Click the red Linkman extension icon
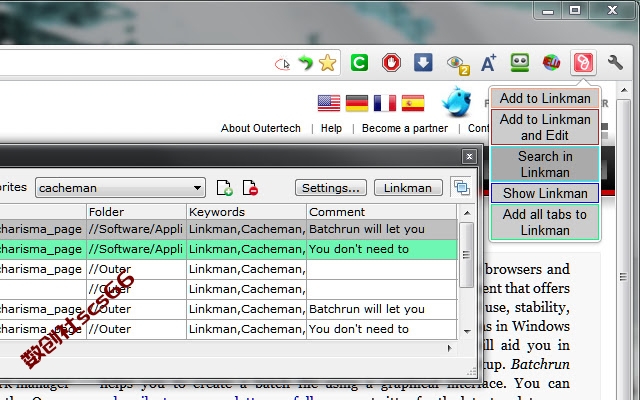 [583, 63]
